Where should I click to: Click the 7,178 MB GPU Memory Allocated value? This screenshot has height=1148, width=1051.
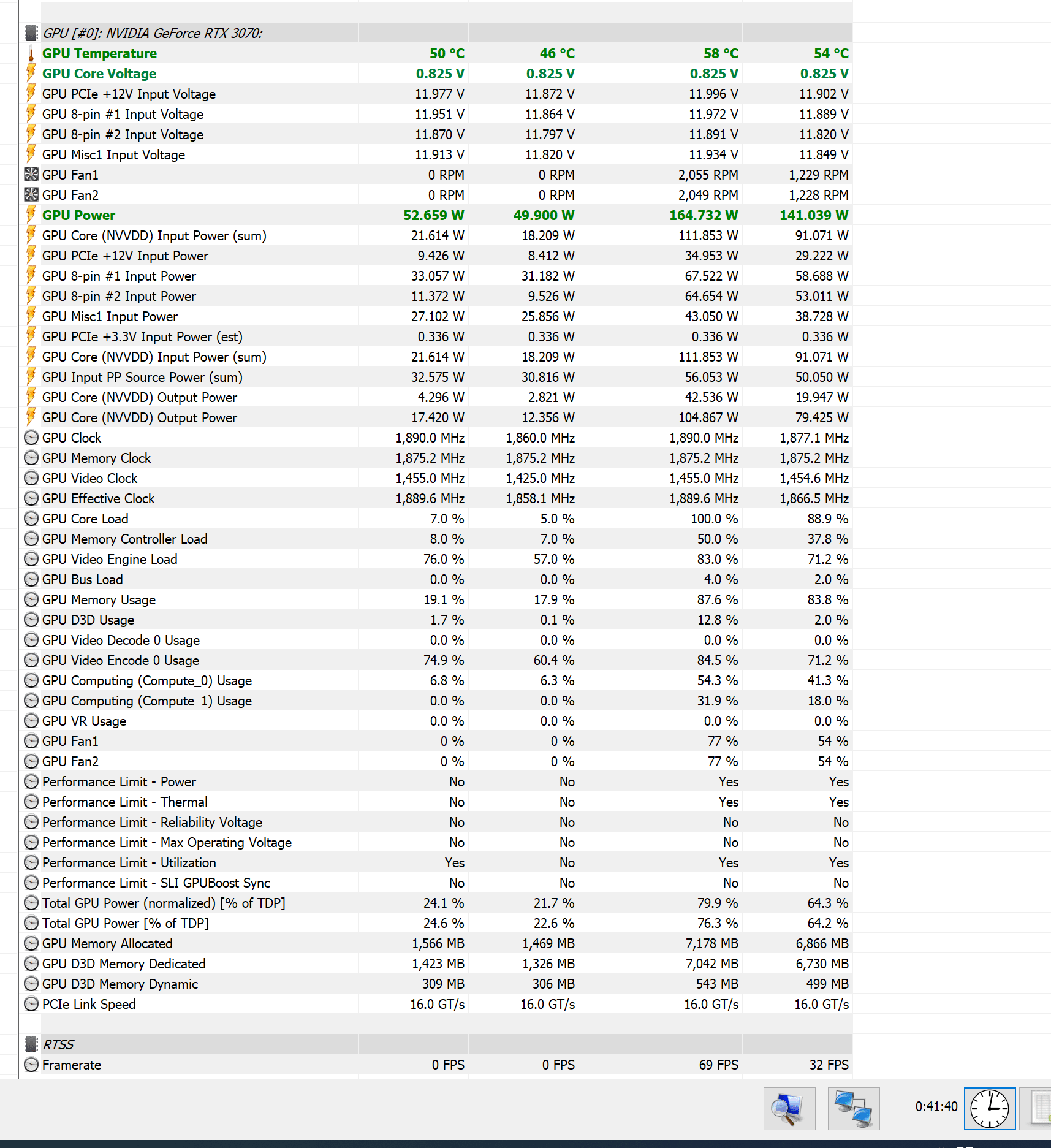[712, 943]
